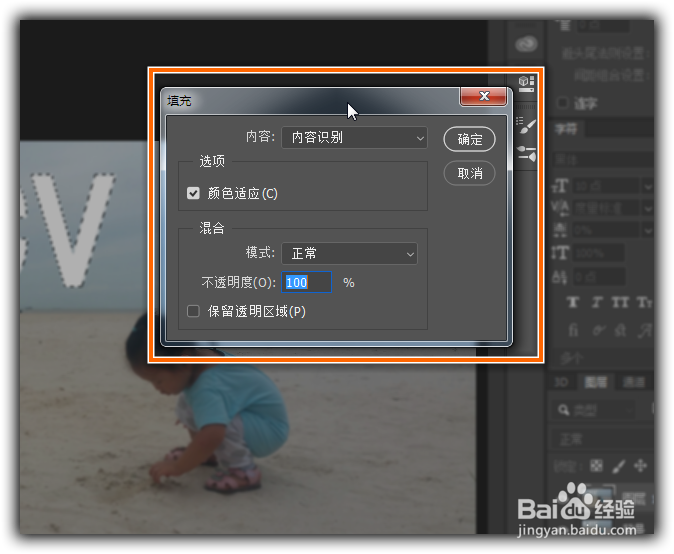Toggle the 连字 hyphenate checkbox
The image size is (674, 554).
562,103
